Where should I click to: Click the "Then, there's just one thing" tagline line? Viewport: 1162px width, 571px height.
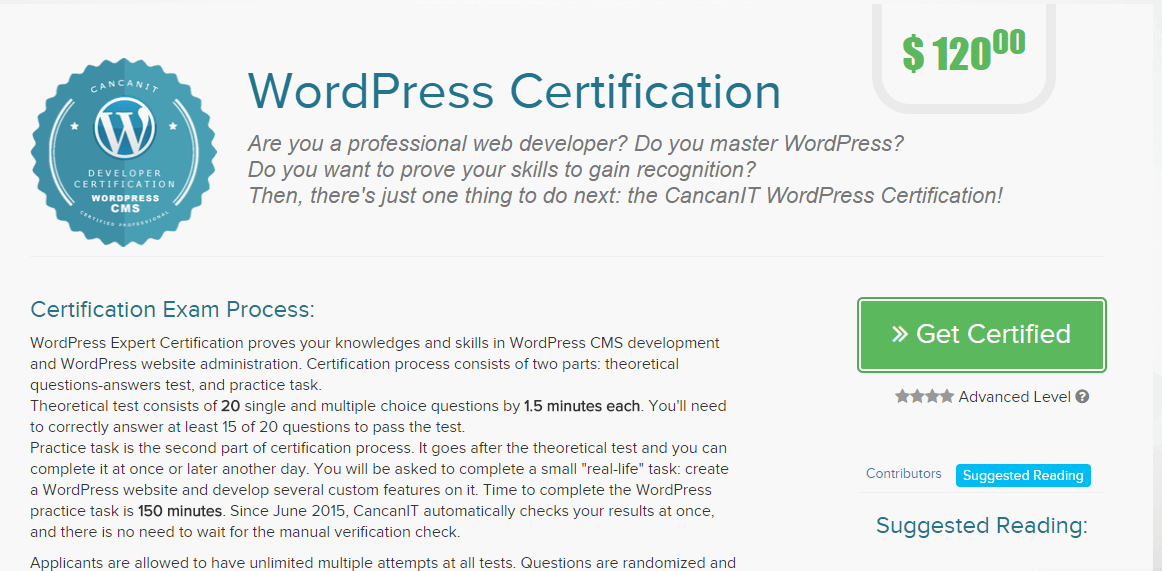pyautogui.click(x=624, y=195)
